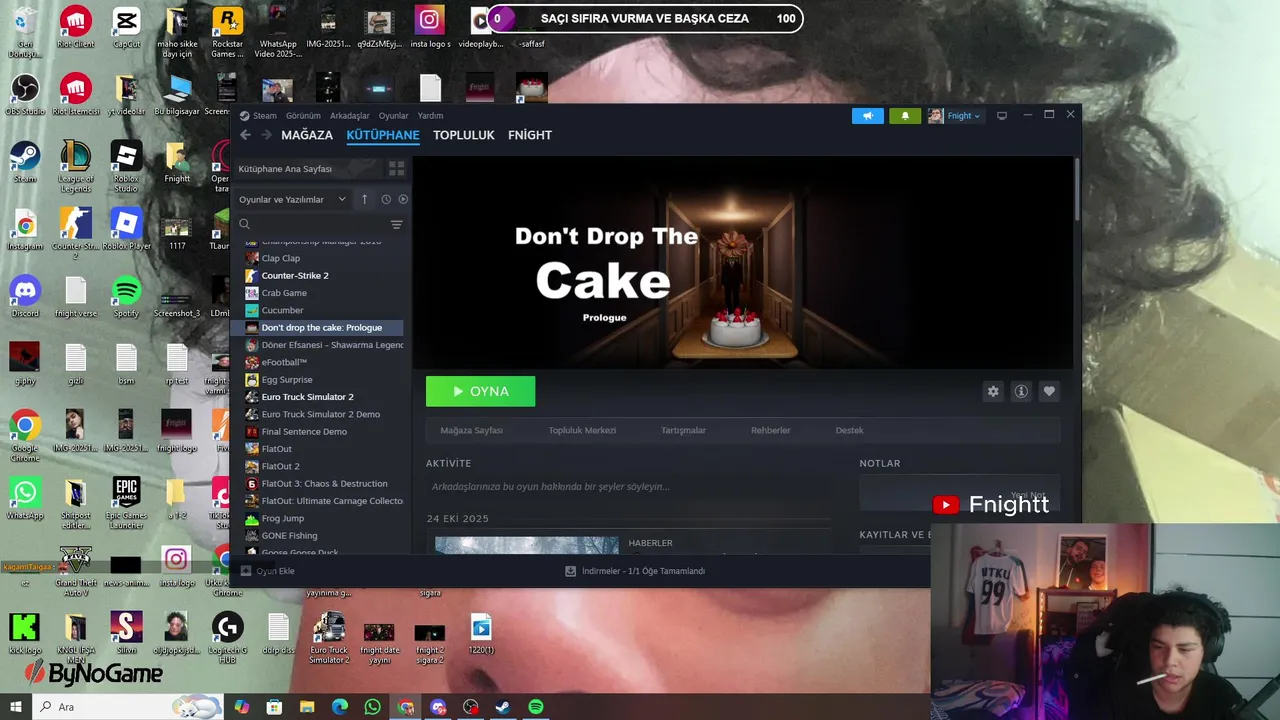This screenshot has width=1280, height=720.
Task: Open game settings gear icon
Action: 993,391
